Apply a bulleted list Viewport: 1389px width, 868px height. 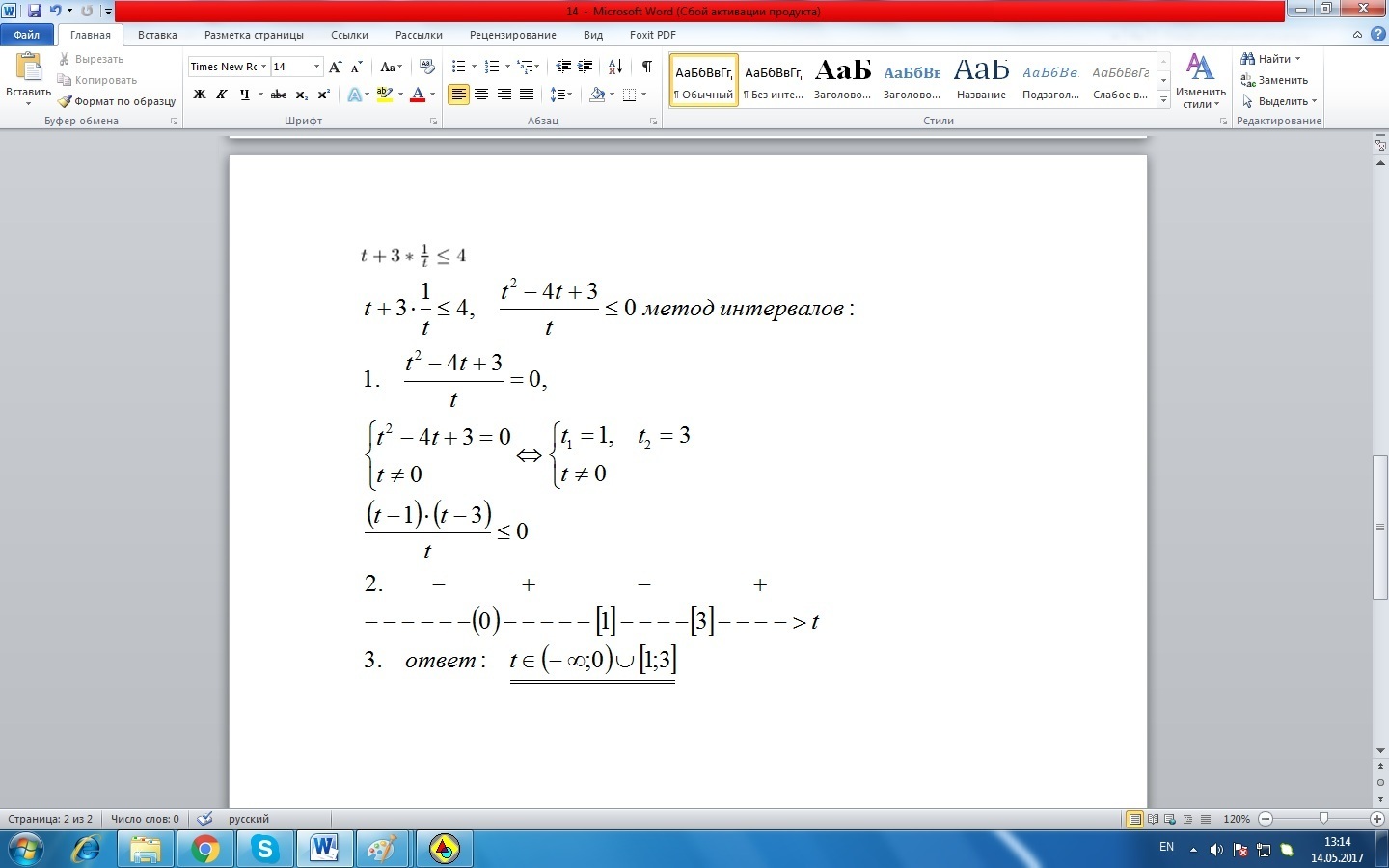tap(459, 67)
